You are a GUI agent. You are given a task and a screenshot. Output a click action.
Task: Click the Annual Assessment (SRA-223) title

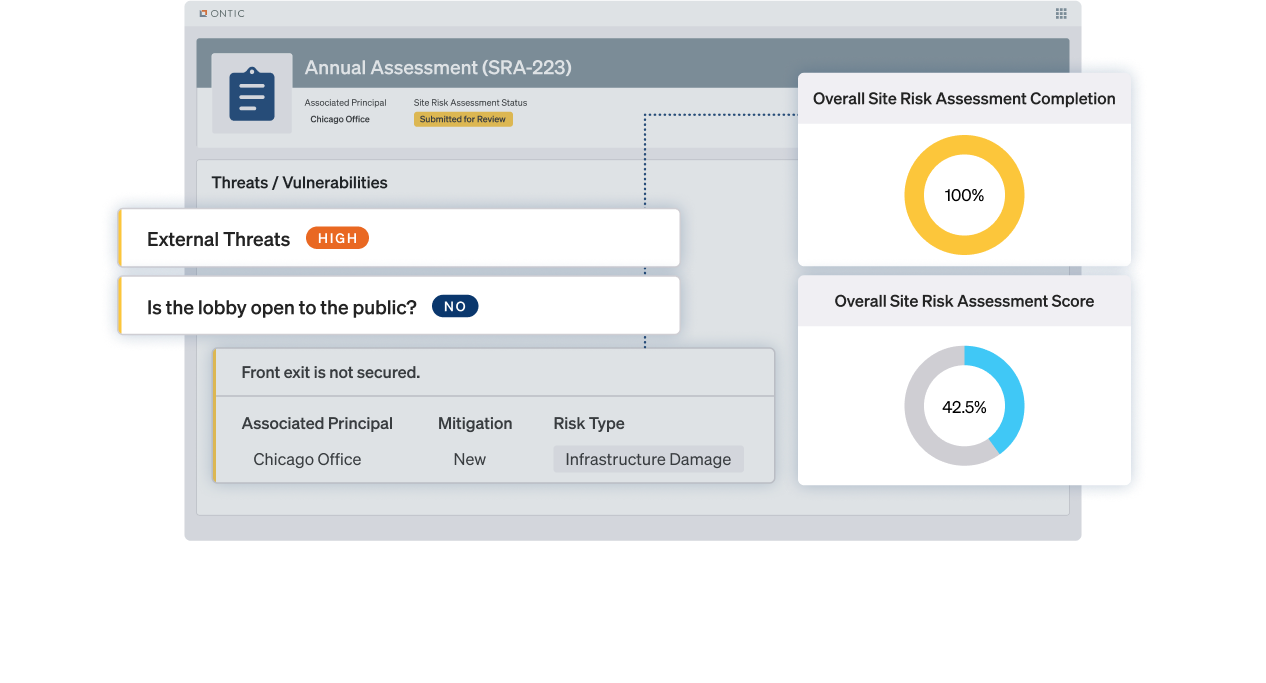click(x=438, y=68)
